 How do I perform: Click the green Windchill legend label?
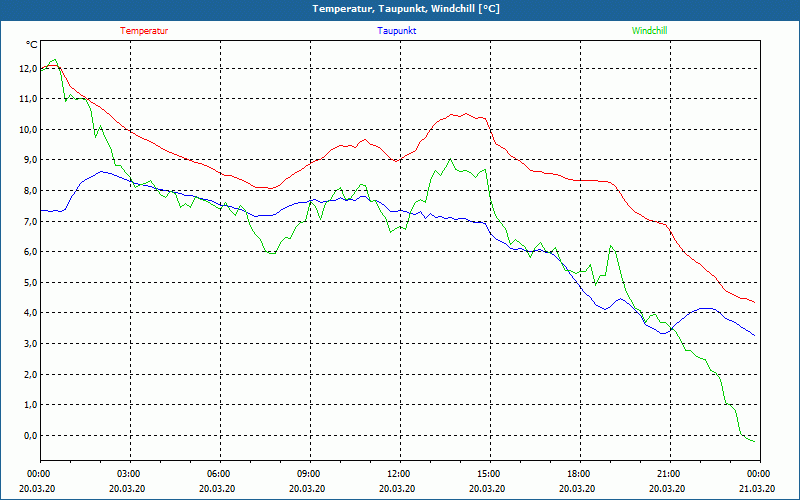(x=649, y=31)
